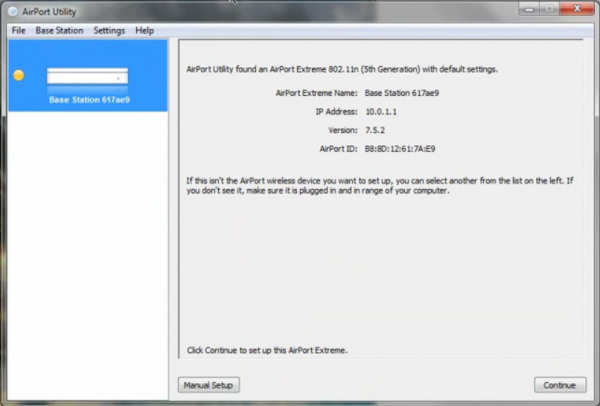Click the 'Click Continue to set up' text
The image size is (600, 406).
267,351
